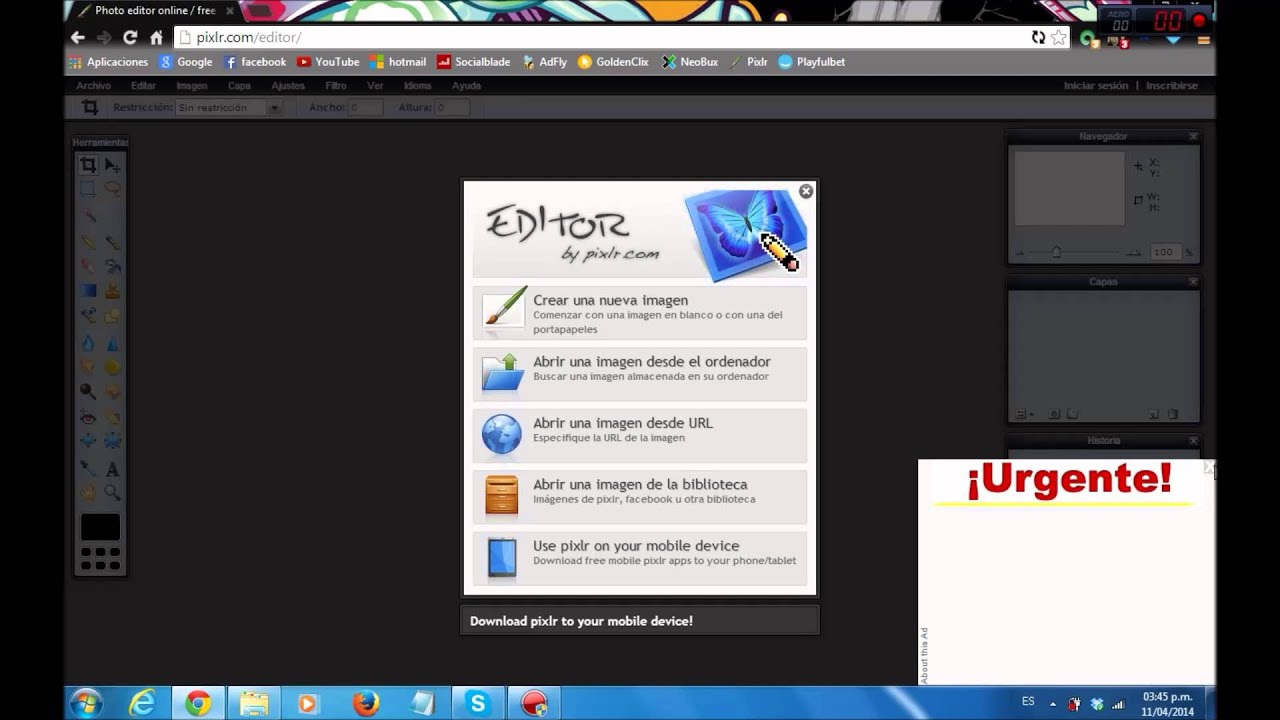
Task: Choose Abrir una imagen desde el ordenador
Action: pyautogui.click(x=640, y=373)
